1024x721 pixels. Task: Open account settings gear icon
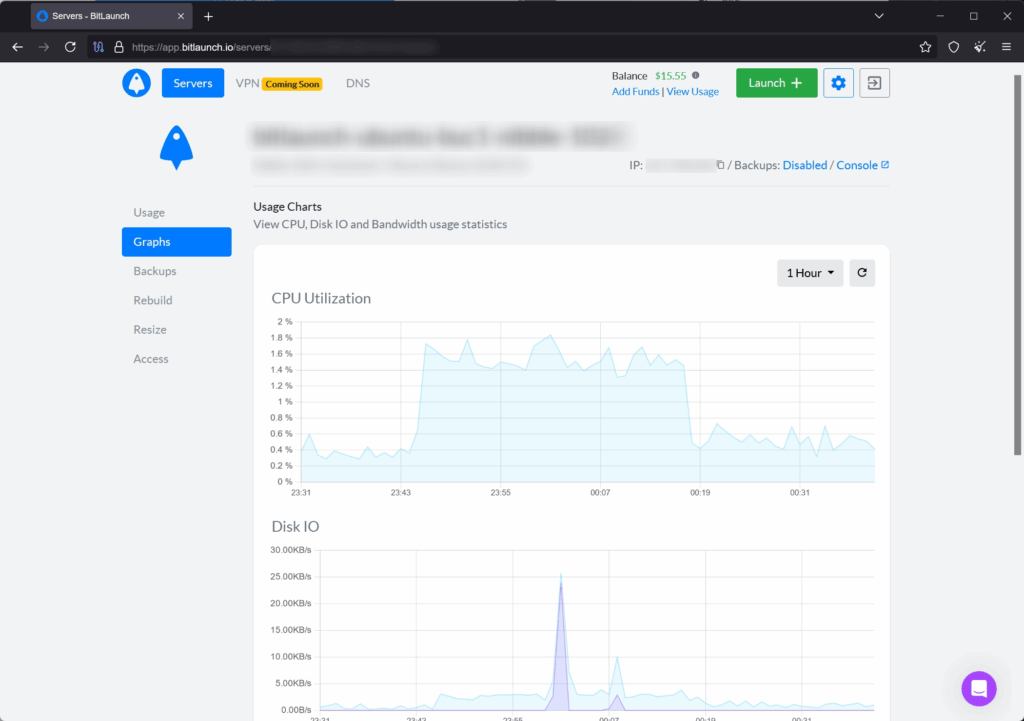click(x=838, y=83)
